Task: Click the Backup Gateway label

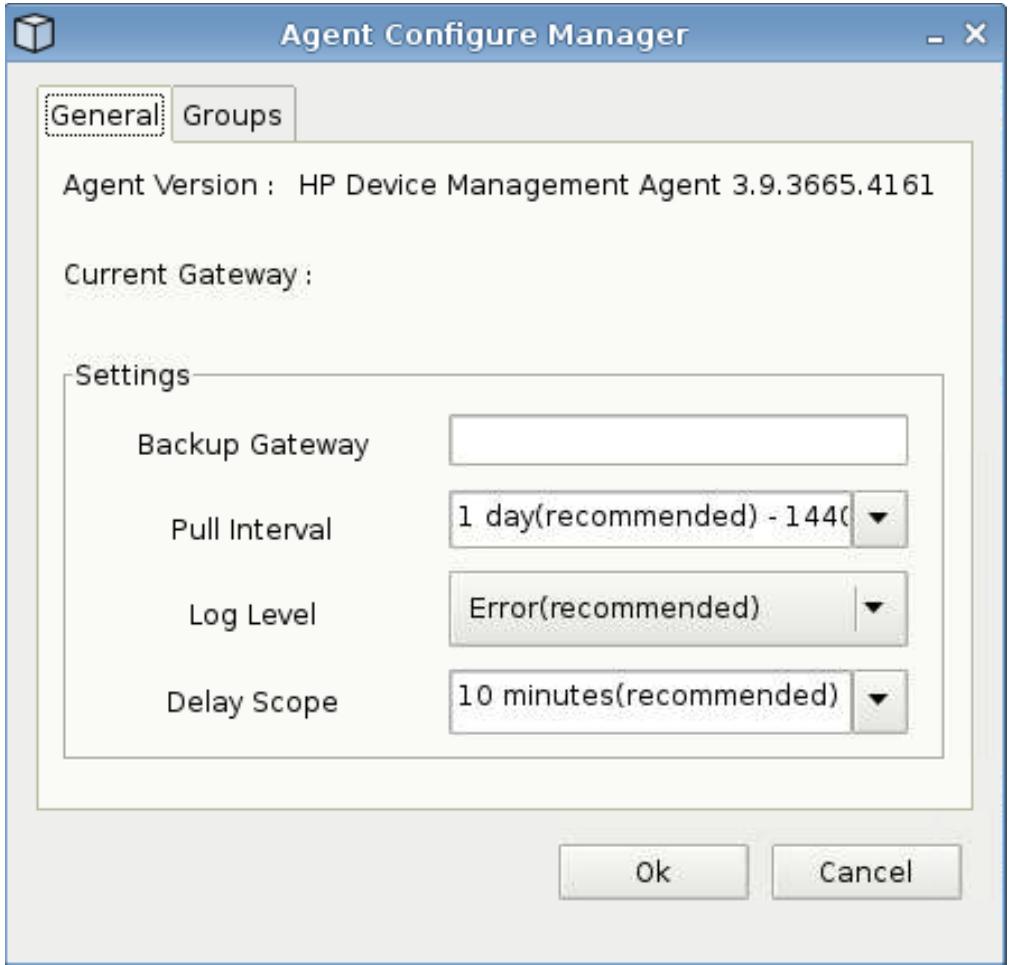Action: (253, 445)
